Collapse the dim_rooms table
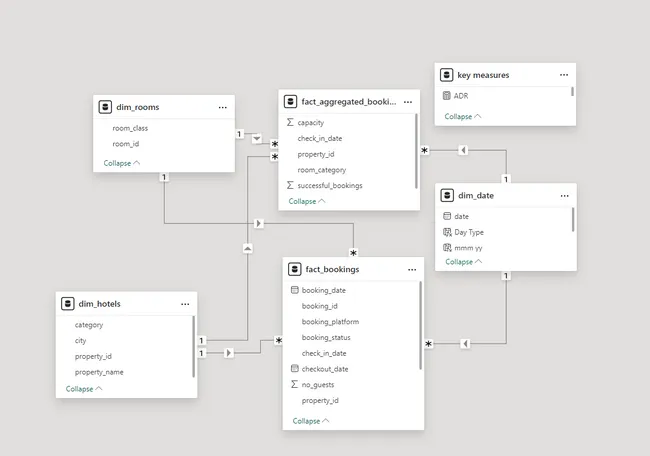The height and width of the screenshot is (456, 650). pyautogui.click(x=122, y=163)
